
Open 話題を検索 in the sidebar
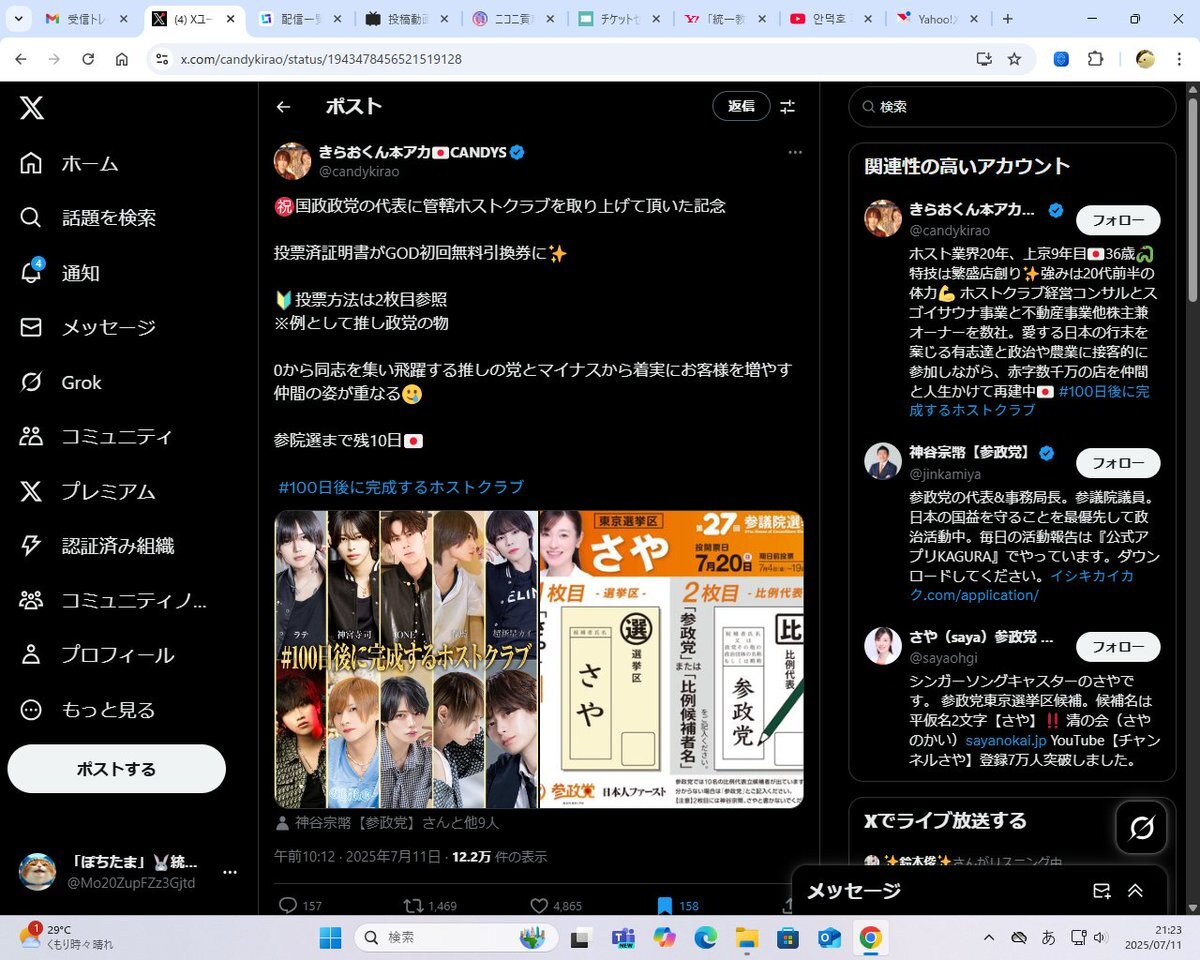click(x=89, y=218)
